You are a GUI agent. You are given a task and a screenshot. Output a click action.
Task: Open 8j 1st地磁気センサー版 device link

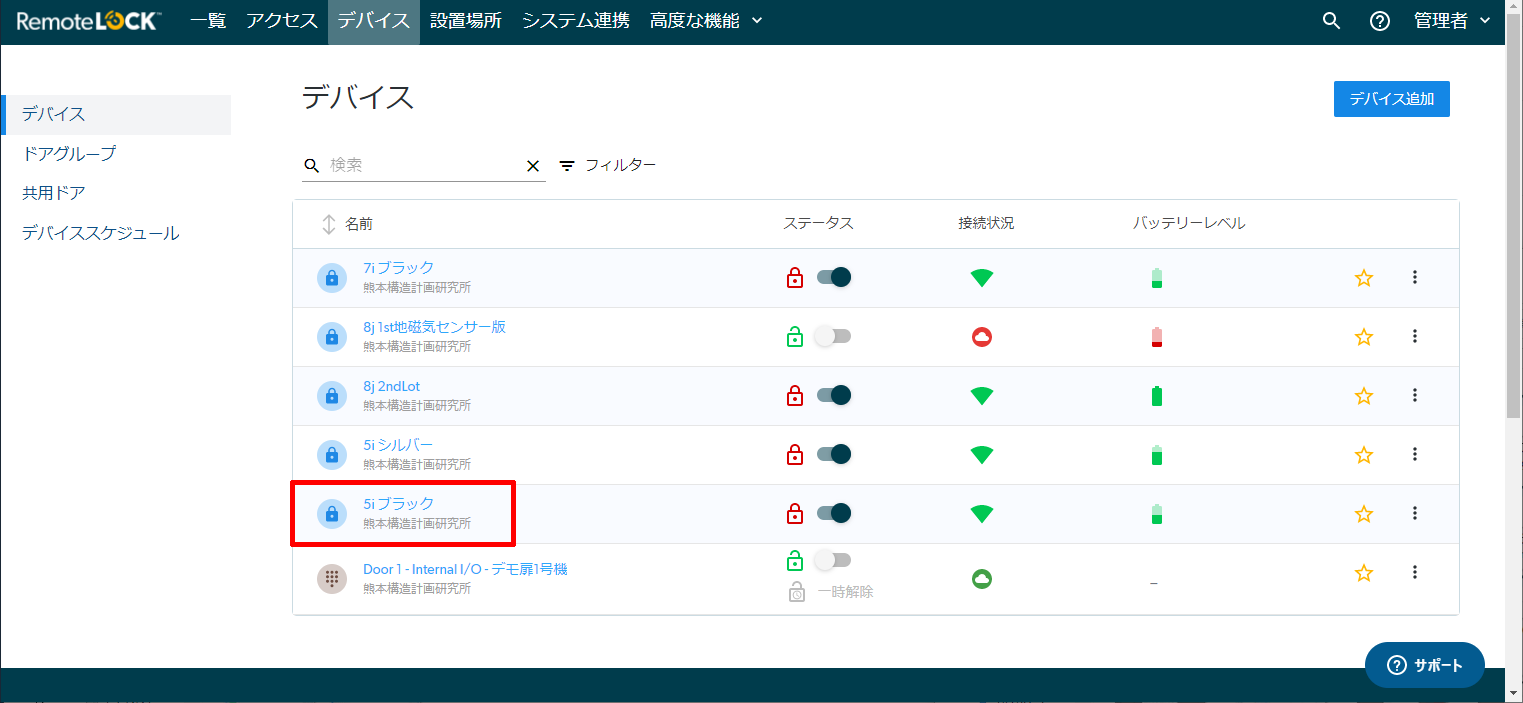coord(435,327)
